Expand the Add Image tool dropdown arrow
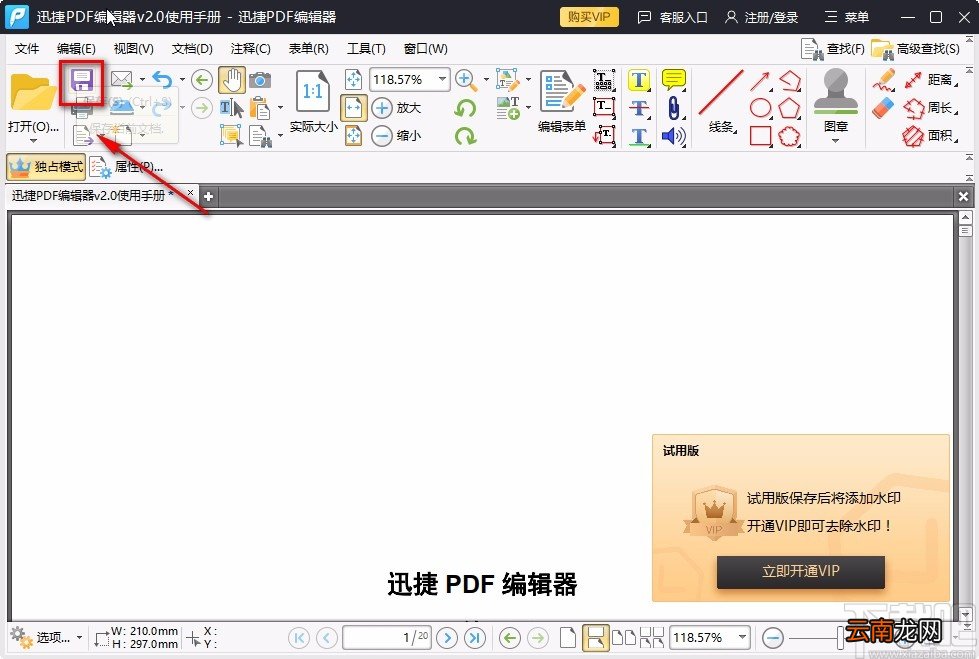 click(x=529, y=108)
